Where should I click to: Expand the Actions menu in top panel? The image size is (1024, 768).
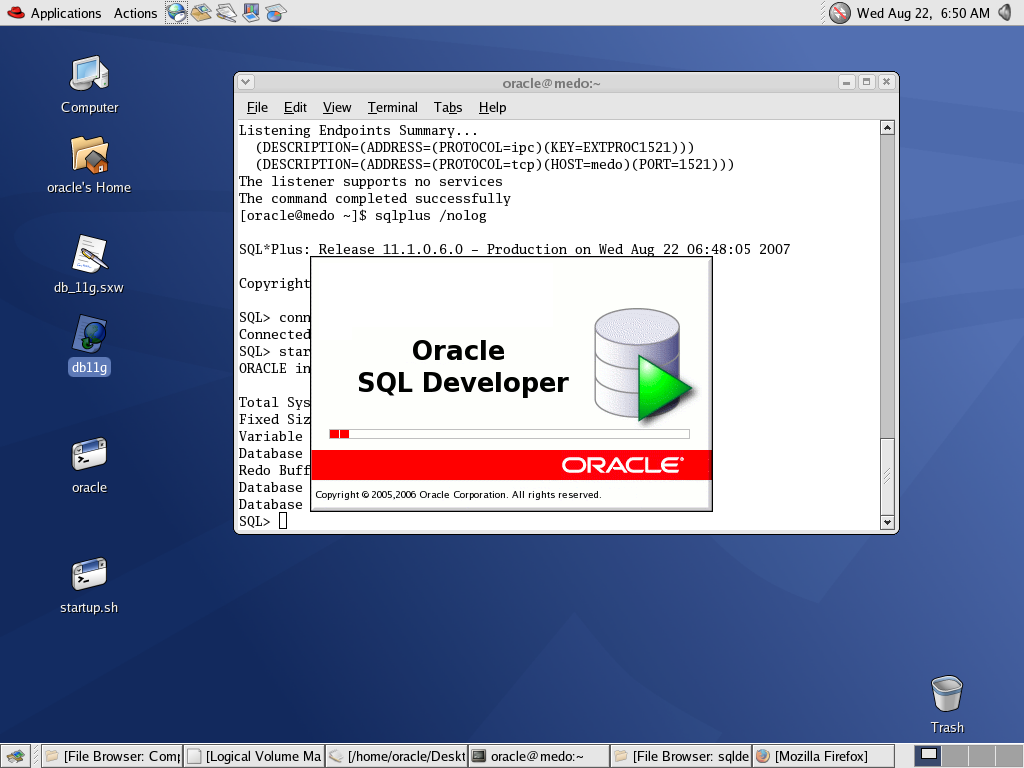(x=135, y=13)
